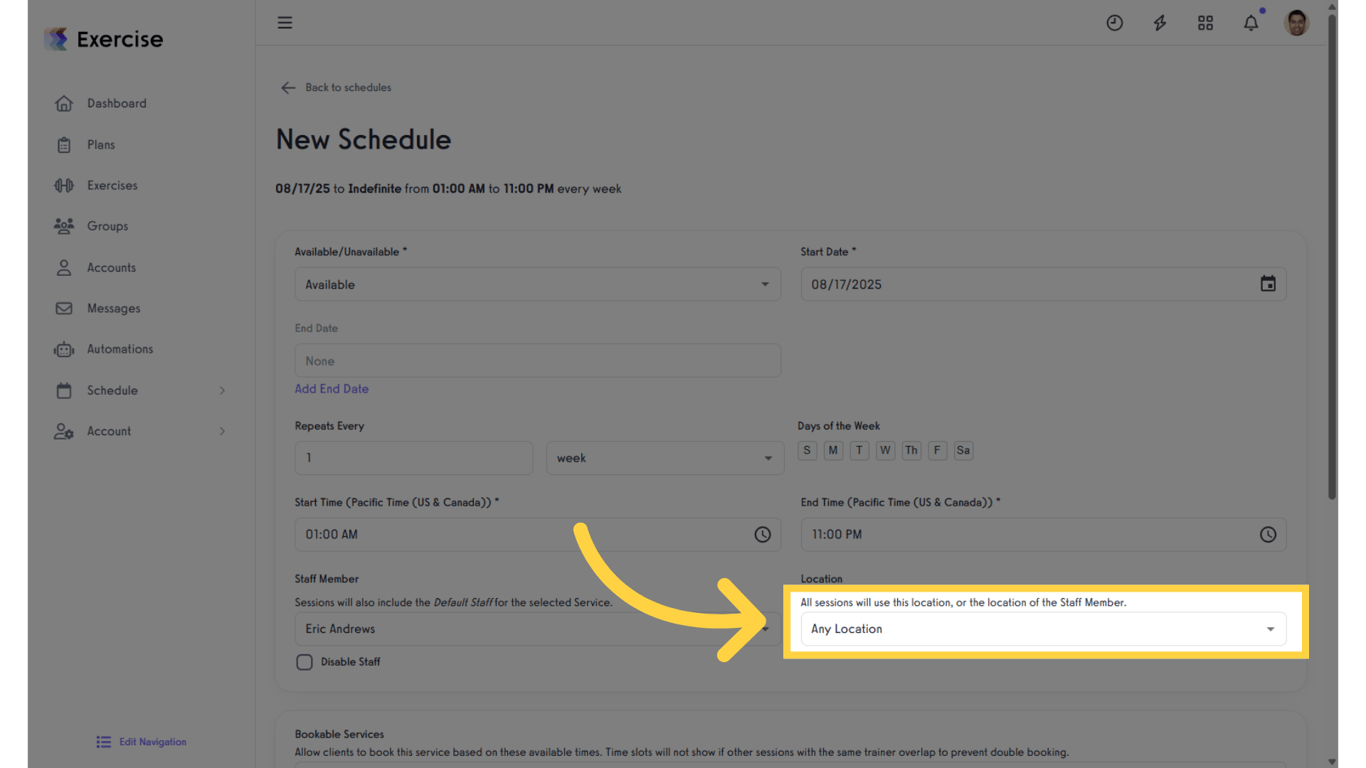Click the Dashboard home icon
The height and width of the screenshot is (768, 1366).
point(64,103)
